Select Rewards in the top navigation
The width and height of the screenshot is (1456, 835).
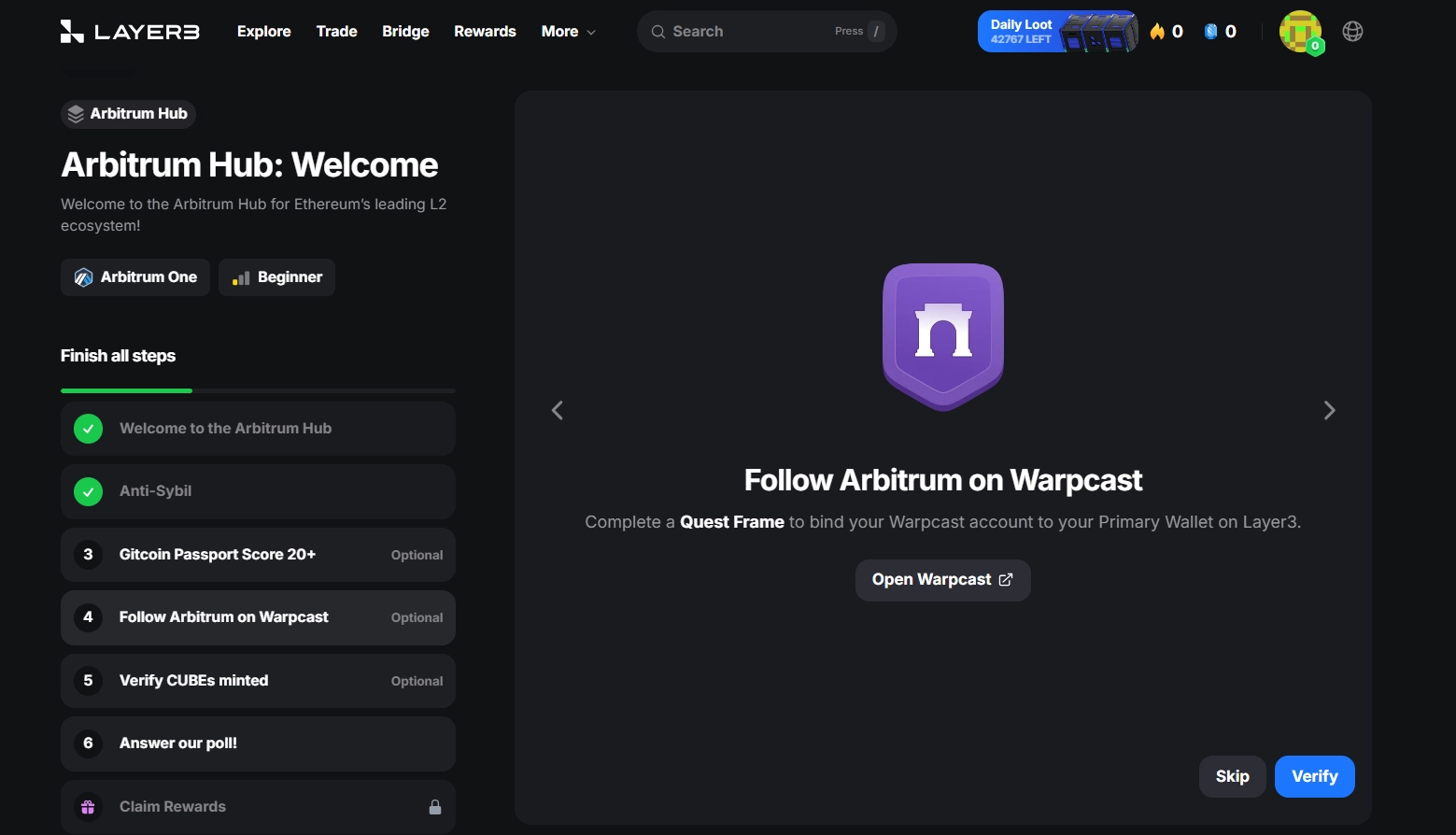[x=485, y=32]
